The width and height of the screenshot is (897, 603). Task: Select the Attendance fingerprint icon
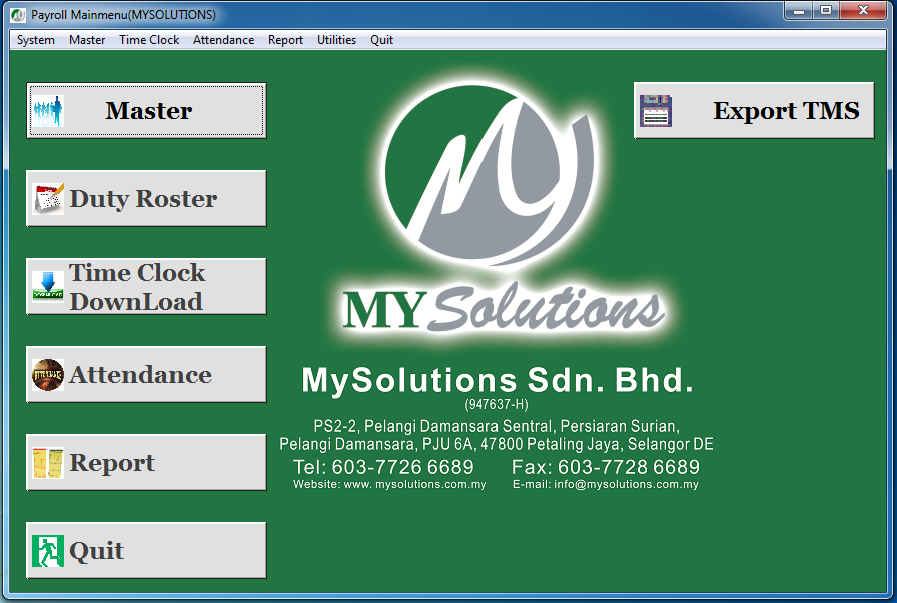click(46, 374)
